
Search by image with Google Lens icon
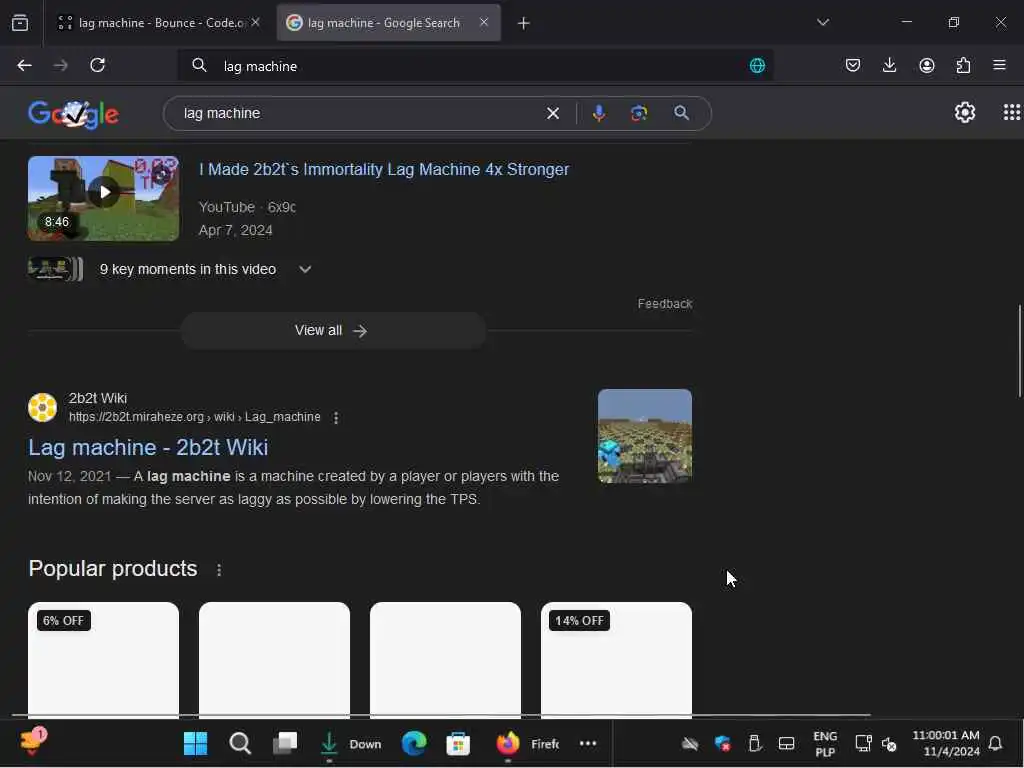pos(639,114)
